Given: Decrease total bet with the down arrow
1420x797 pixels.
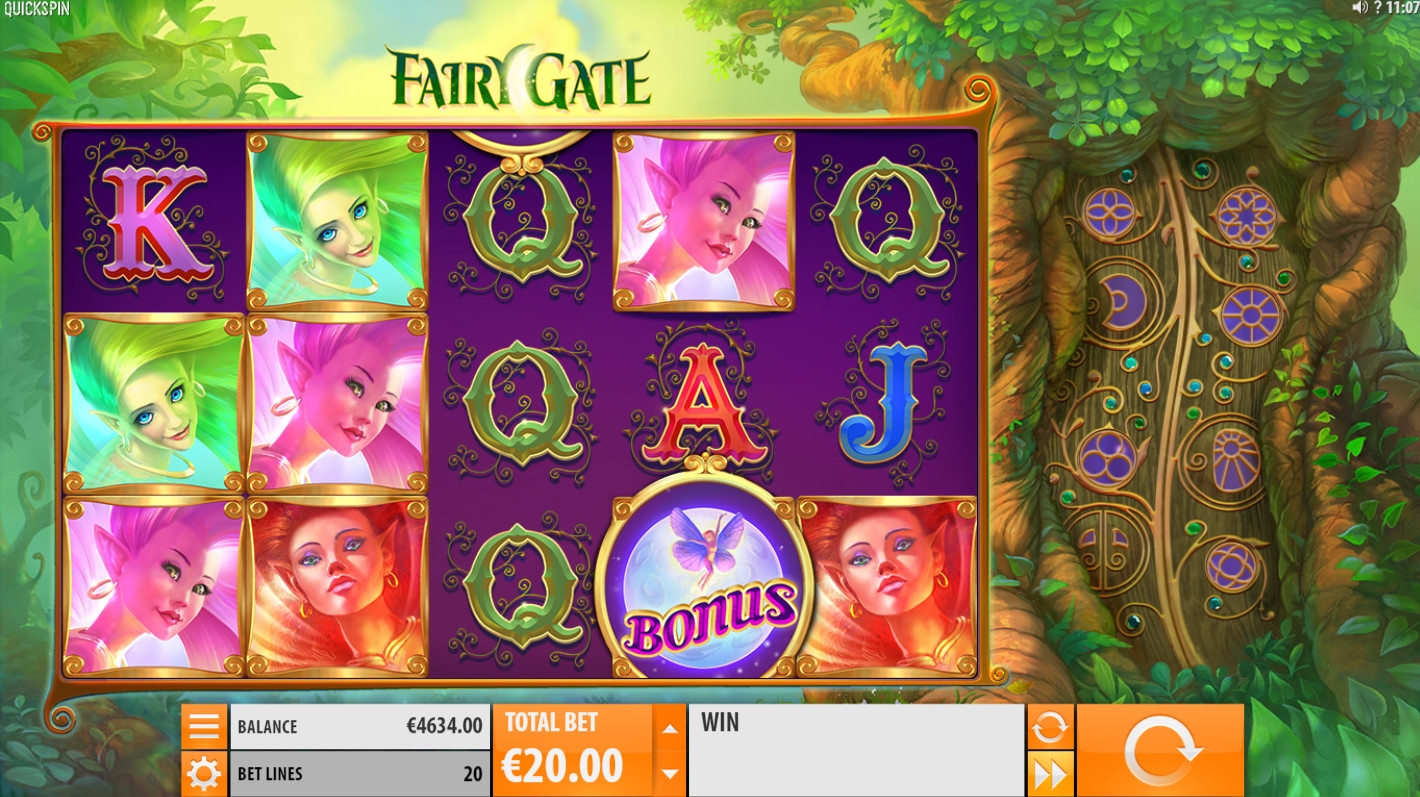Looking at the screenshot, I should [x=670, y=774].
